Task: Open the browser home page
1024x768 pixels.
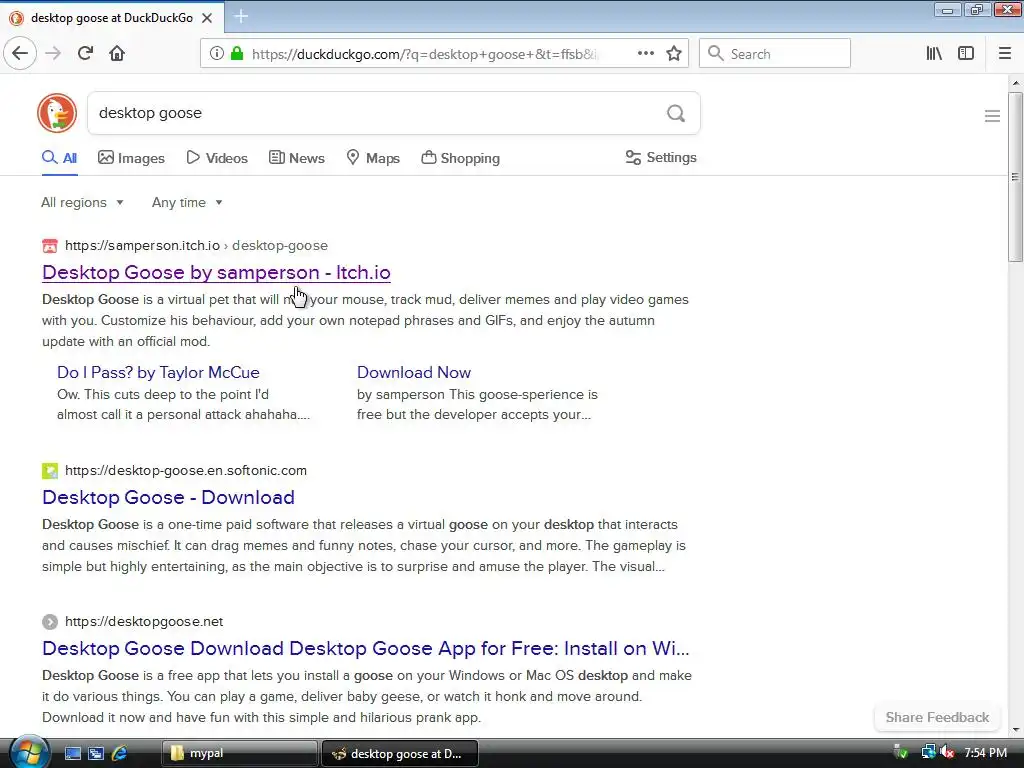Action: 117,53
